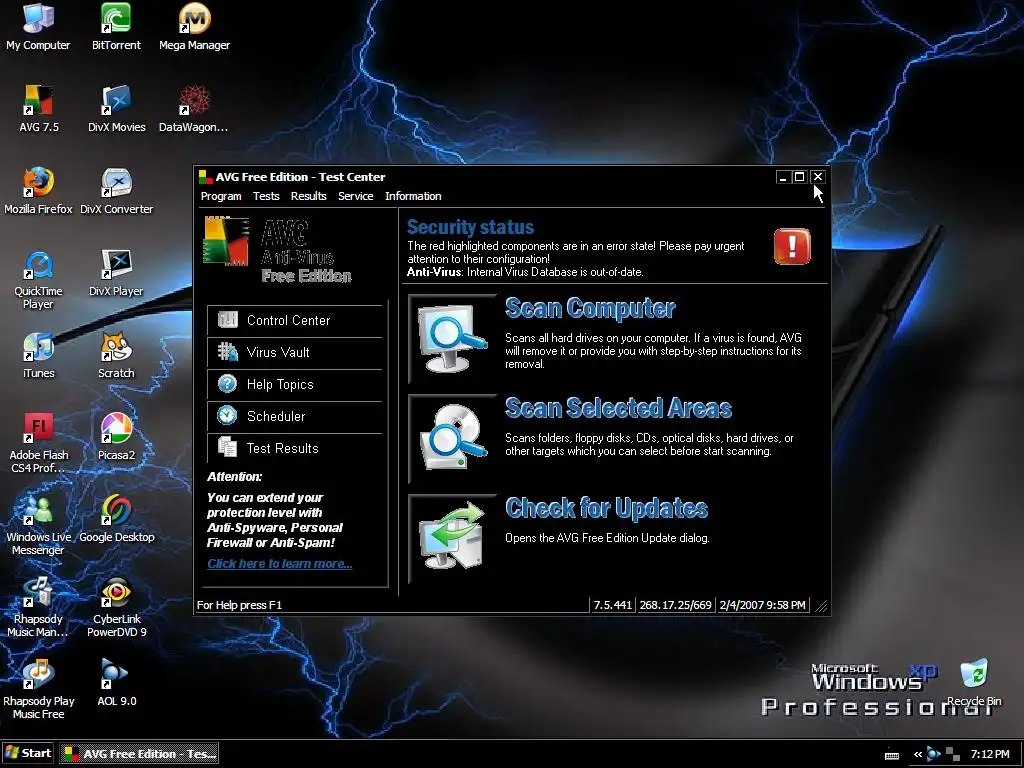Click the AVG window resize grip
Screen dimensions: 1024x768
(x=822, y=607)
